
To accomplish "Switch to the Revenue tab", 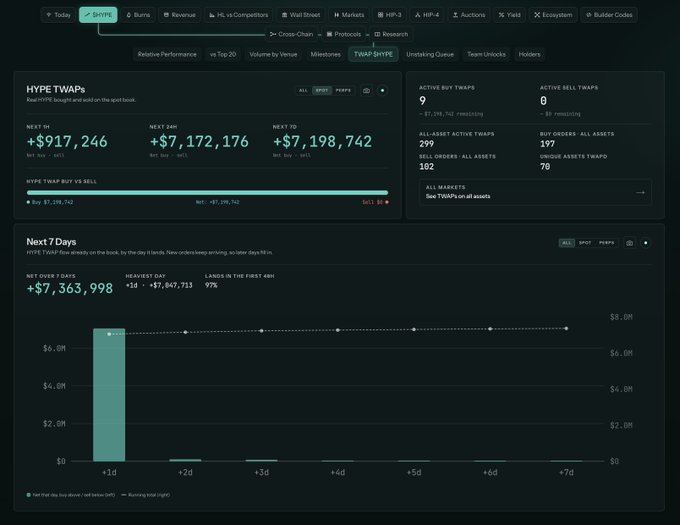I will tap(180, 15).
